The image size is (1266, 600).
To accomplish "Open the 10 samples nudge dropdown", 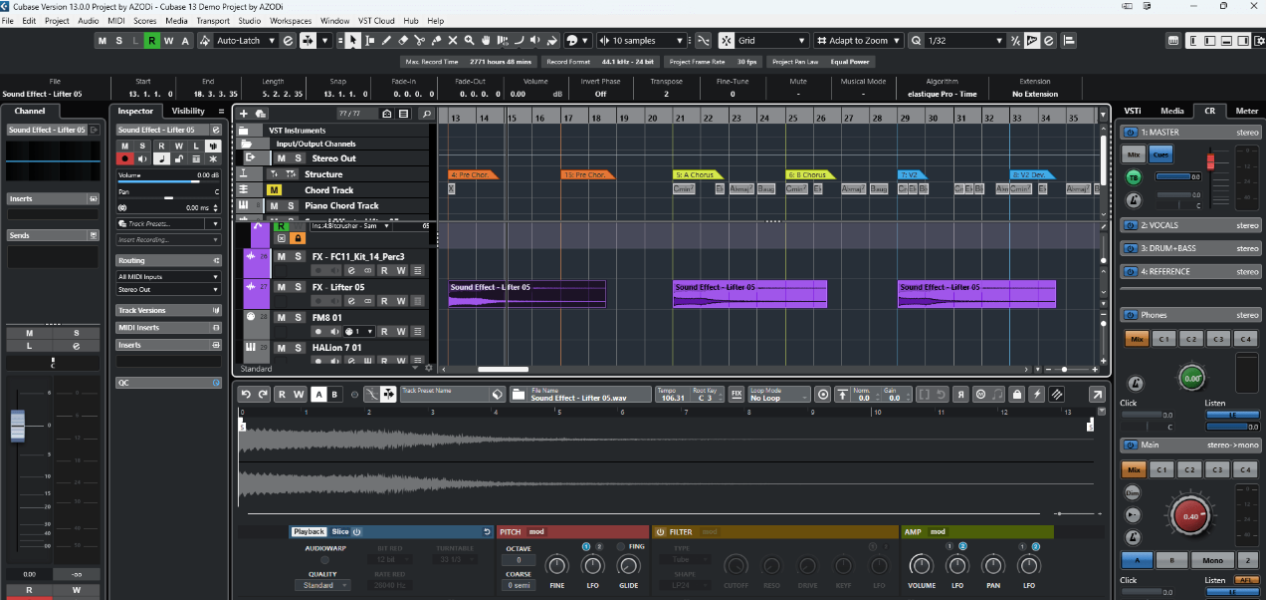I will tap(641, 40).
